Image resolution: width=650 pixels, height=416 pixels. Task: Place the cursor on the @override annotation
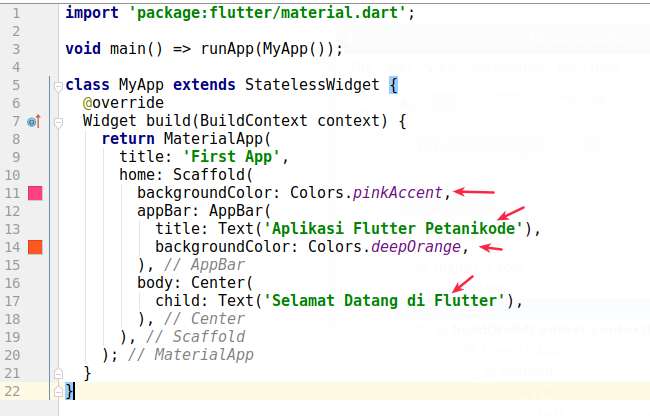[x=123, y=103]
